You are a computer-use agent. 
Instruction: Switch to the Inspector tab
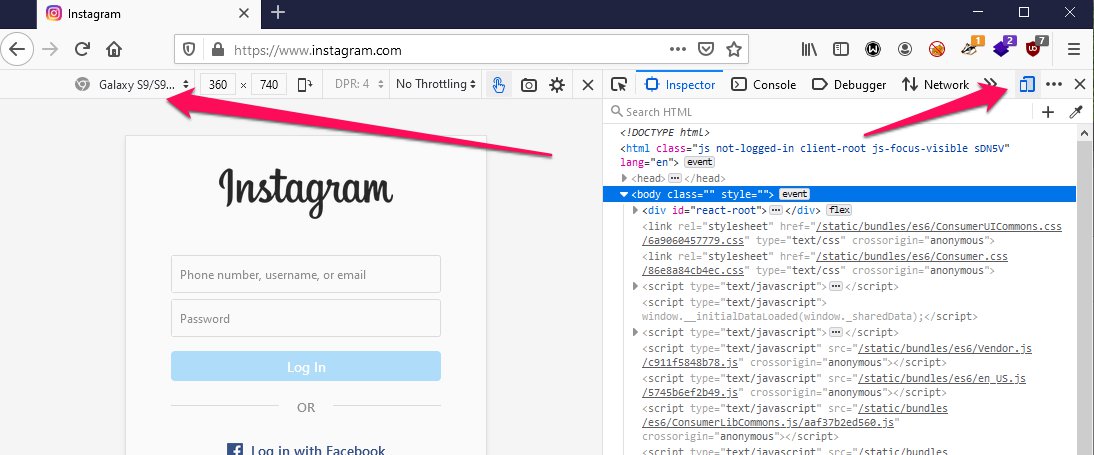point(680,84)
